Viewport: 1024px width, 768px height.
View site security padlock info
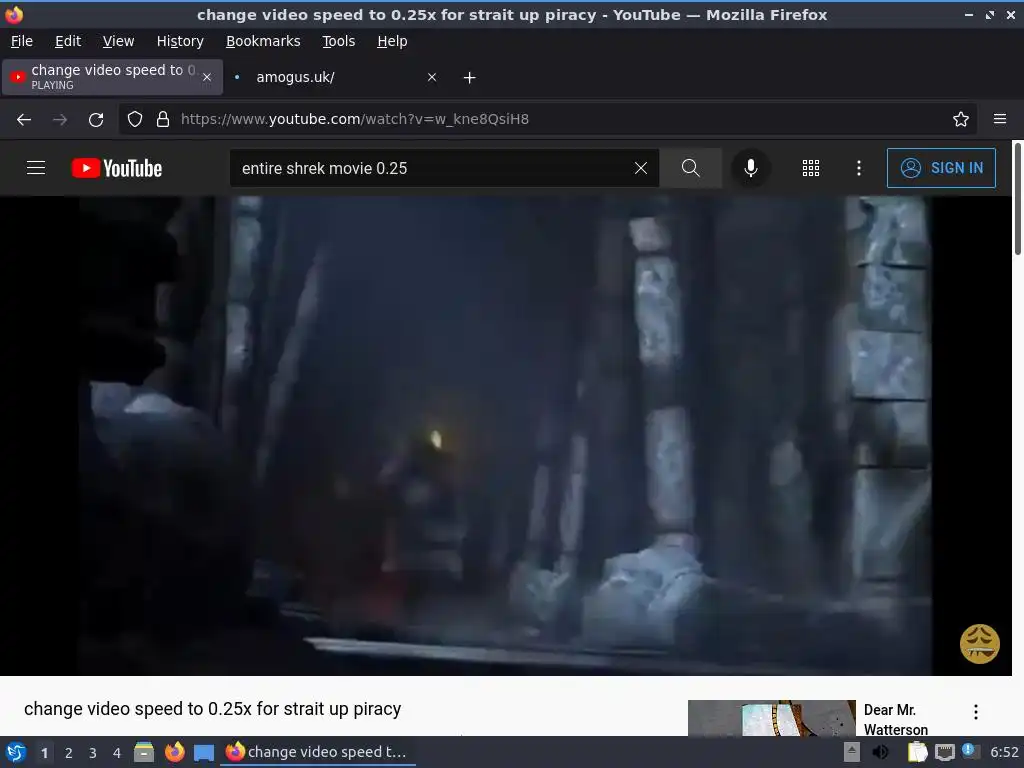pos(163,120)
